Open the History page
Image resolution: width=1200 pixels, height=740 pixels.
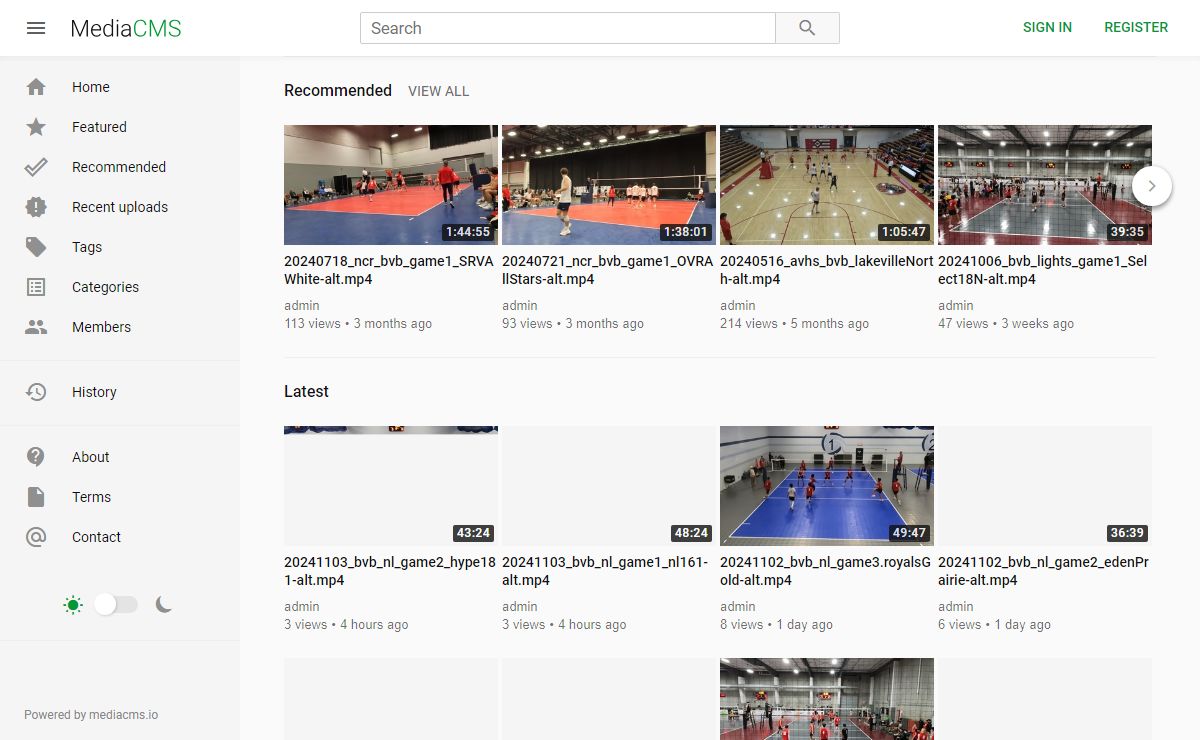coord(120,392)
